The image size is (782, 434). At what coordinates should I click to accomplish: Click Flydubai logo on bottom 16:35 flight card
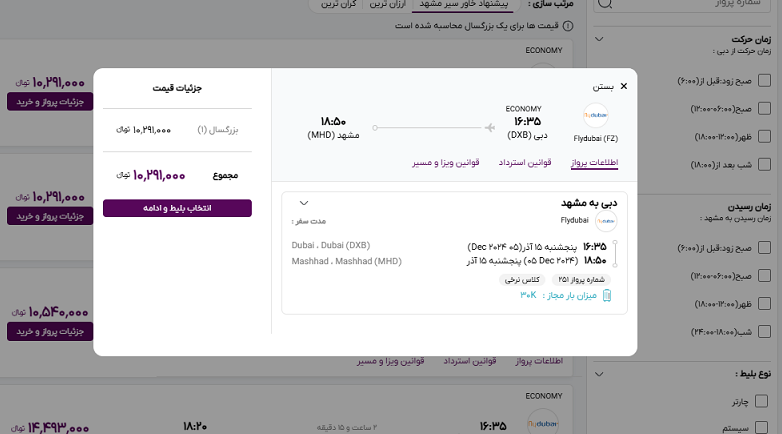543,423
